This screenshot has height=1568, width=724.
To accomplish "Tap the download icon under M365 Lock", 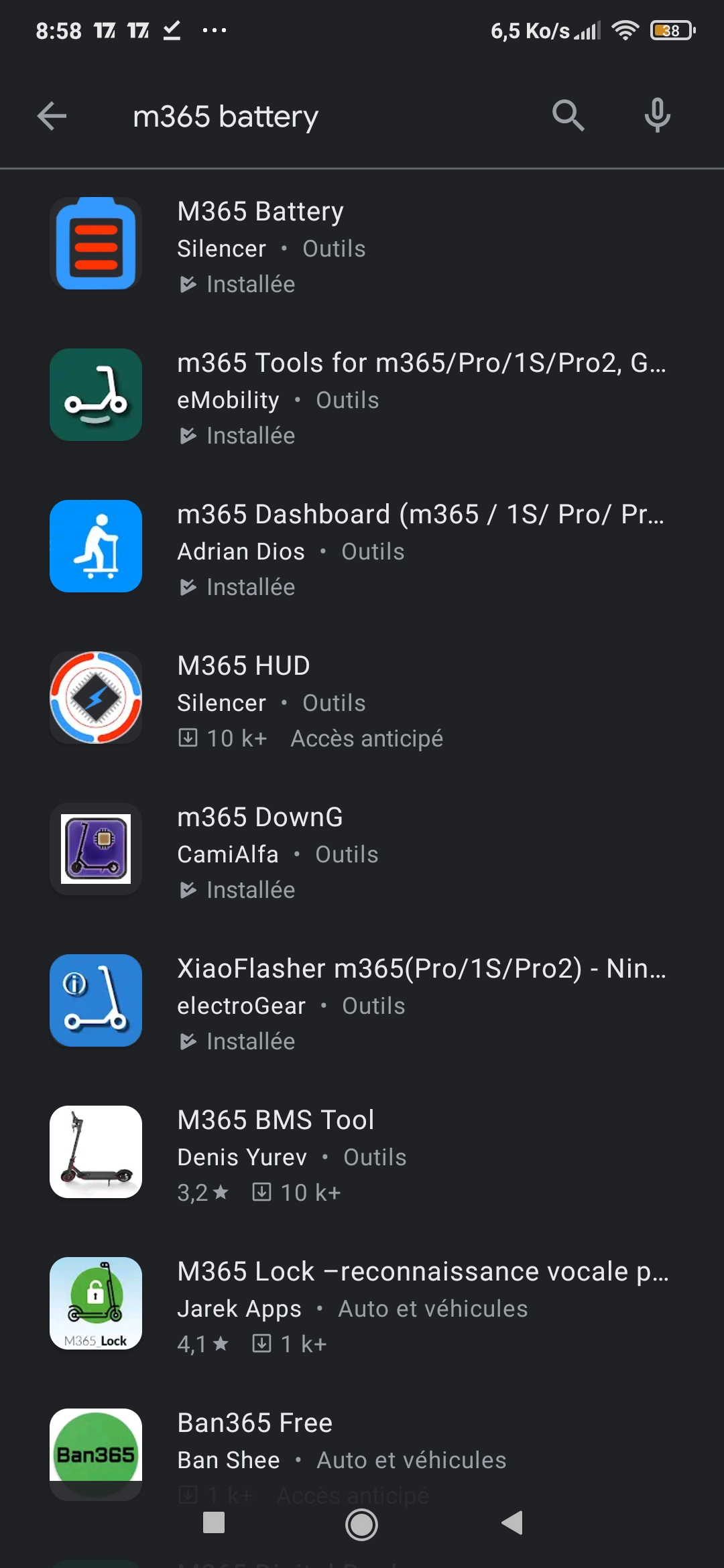I will tap(261, 1344).
